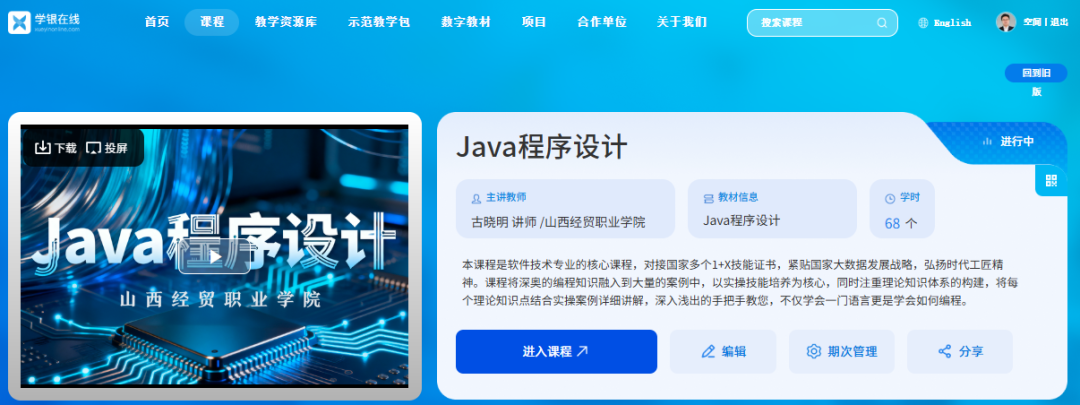Screen dimensions: 1080x405
Task: Open the 数字教材 menu item
Action: tap(466, 22)
